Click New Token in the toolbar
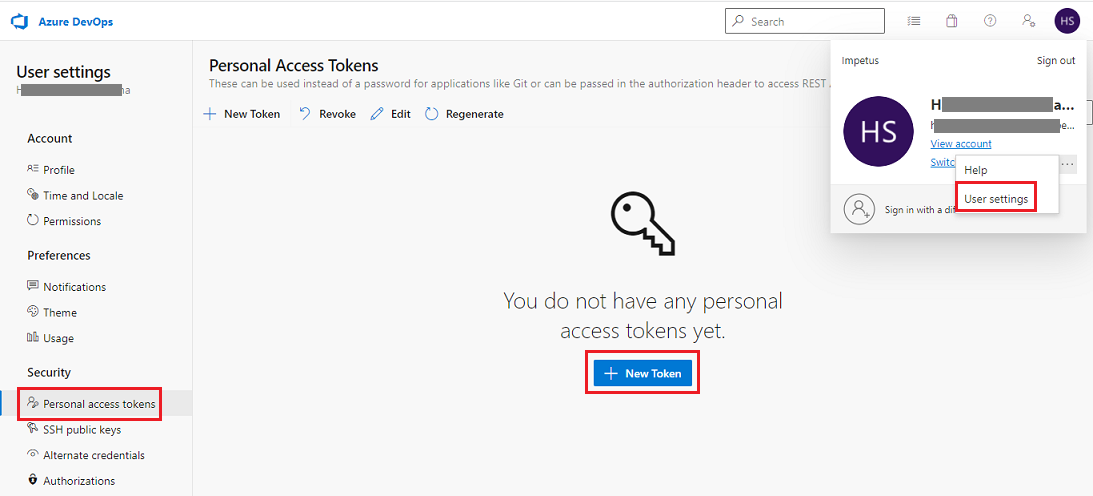 [242, 114]
